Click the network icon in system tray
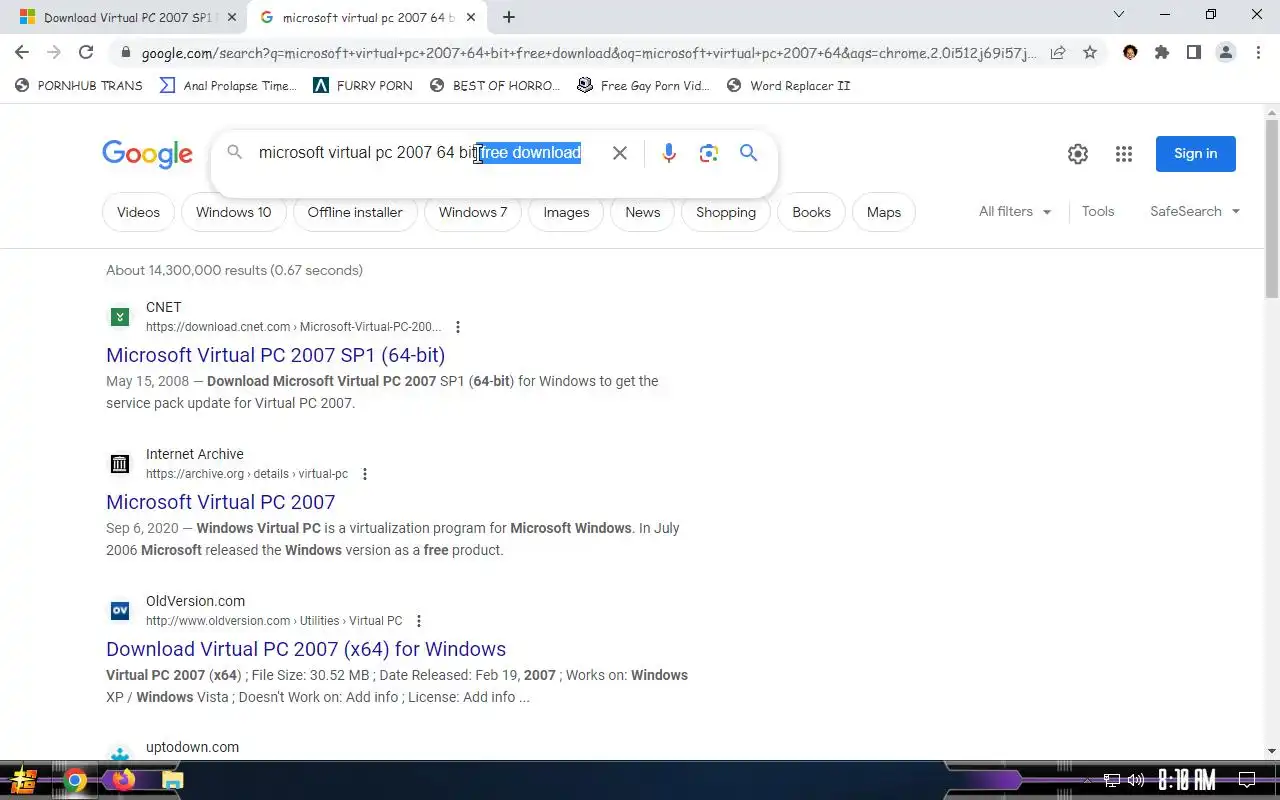The height and width of the screenshot is (800, 1280). pos(1112,780)
